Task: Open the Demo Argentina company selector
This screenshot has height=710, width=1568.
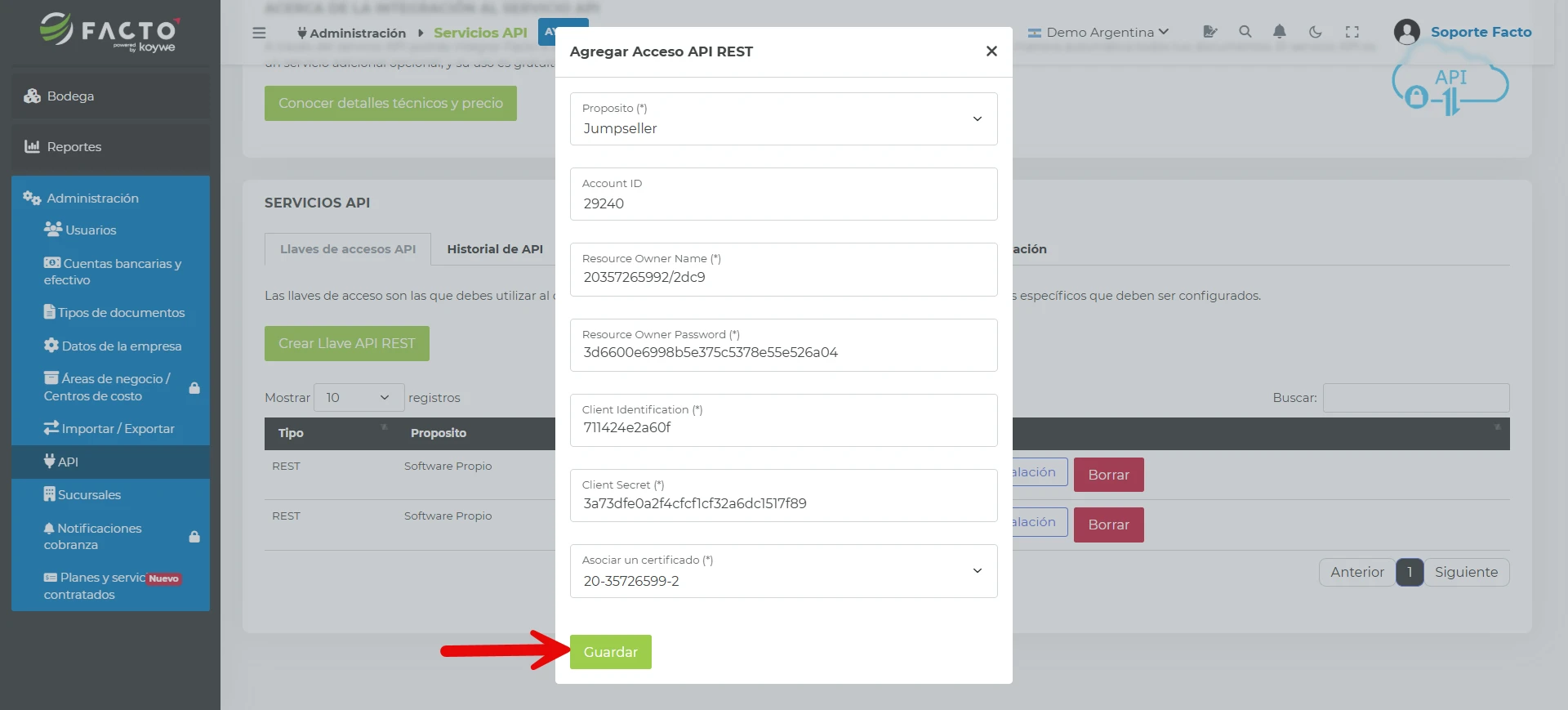Action: 1098,32
